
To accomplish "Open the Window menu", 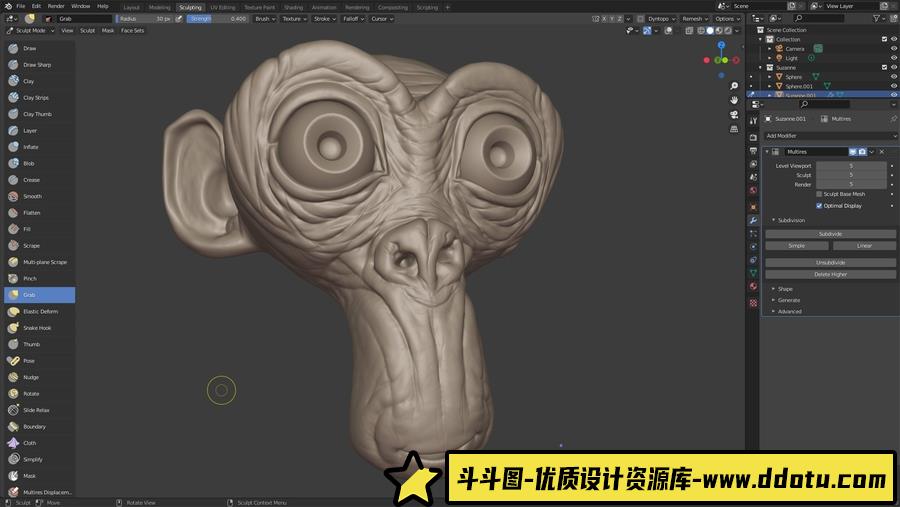I will tap(80, 6).
